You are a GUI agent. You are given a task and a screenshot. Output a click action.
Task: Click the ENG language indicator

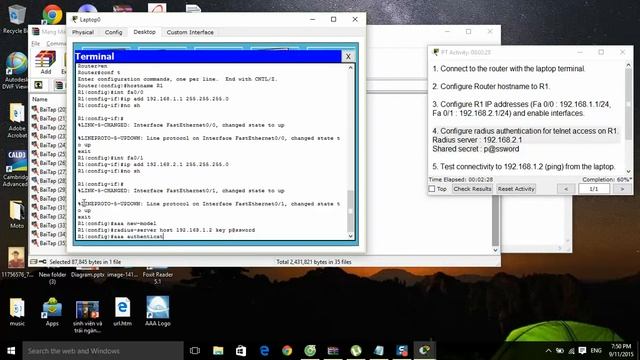pos(596,351)
